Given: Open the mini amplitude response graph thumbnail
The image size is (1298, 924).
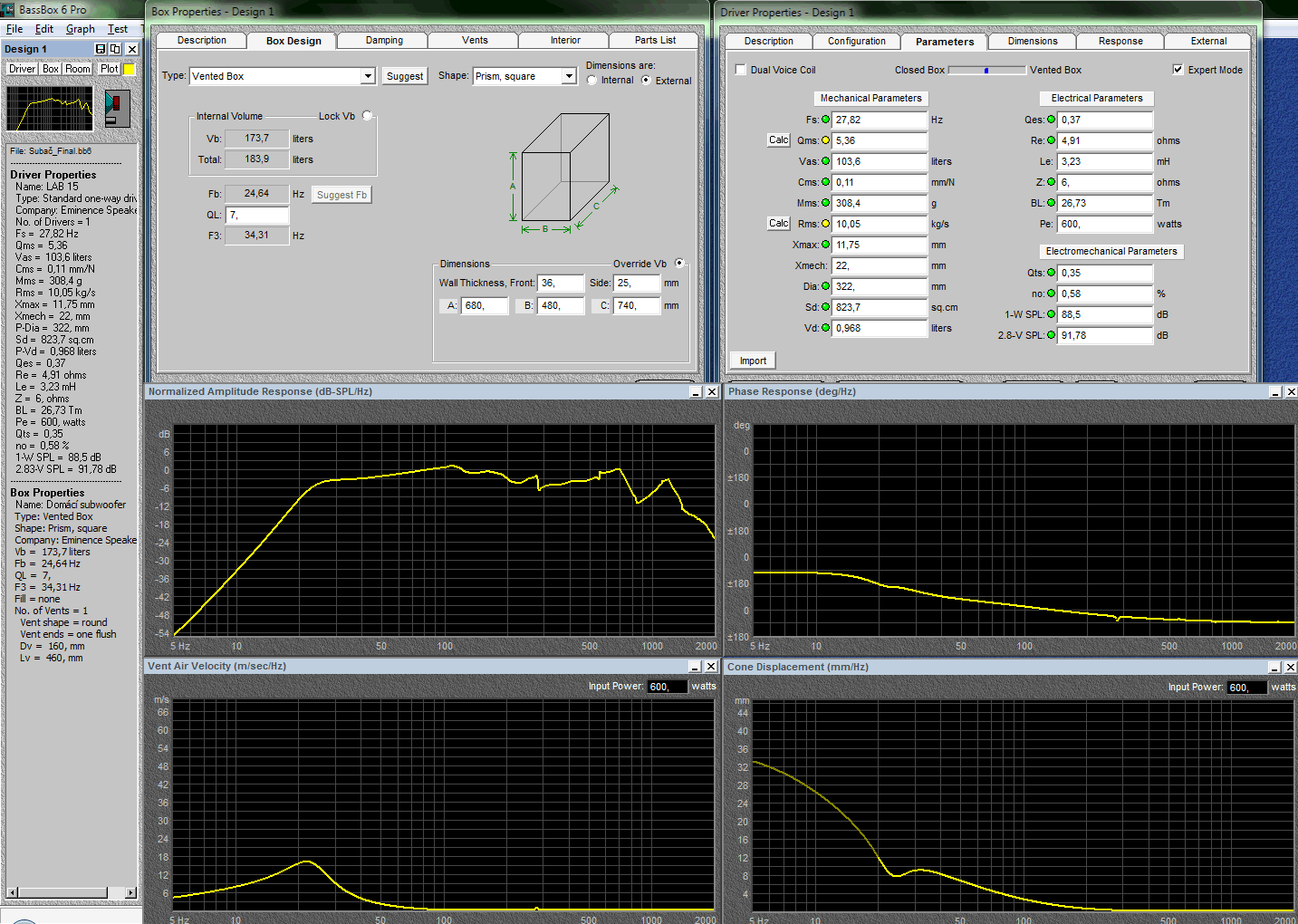Looking at the screenshot, I should pyautogui.click(x=50, y=109).
